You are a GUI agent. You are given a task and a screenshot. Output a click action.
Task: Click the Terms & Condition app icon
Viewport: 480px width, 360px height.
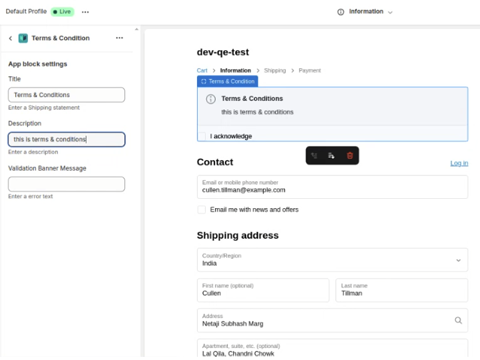[x=23, y=38]
